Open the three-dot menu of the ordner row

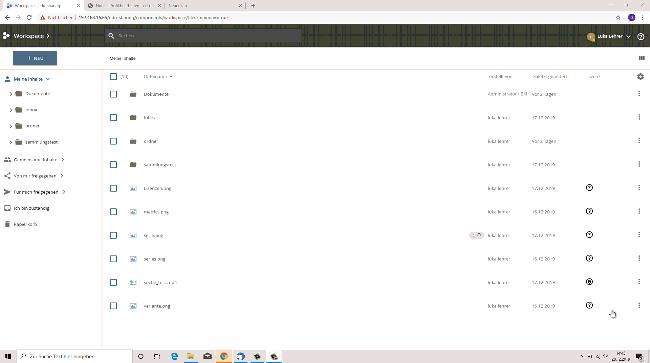pyautogui.click(x=639, y=141)
